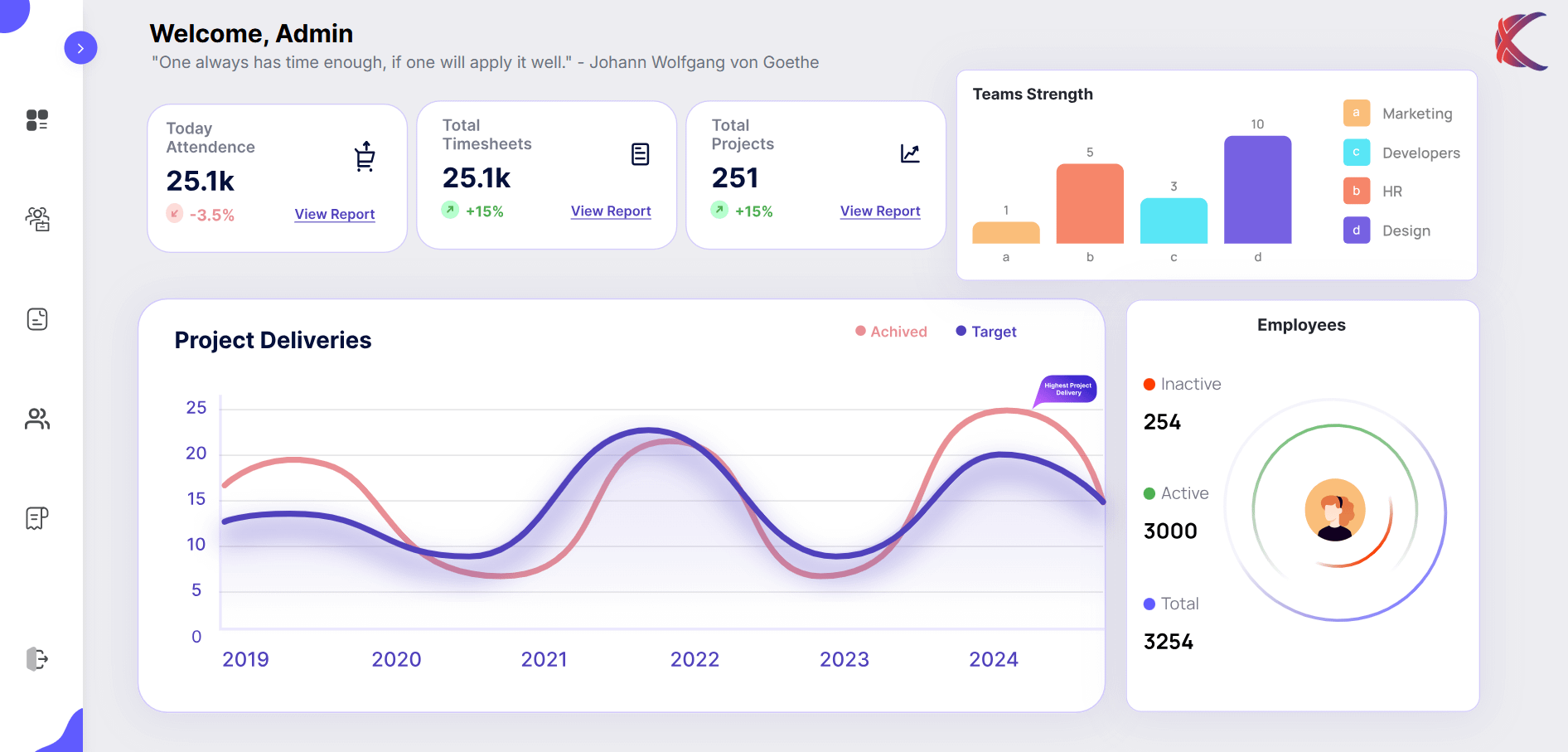This screenshot has height=752, width=1568.
Task: Open View Report for Total Timesheets
Action: 611,211
